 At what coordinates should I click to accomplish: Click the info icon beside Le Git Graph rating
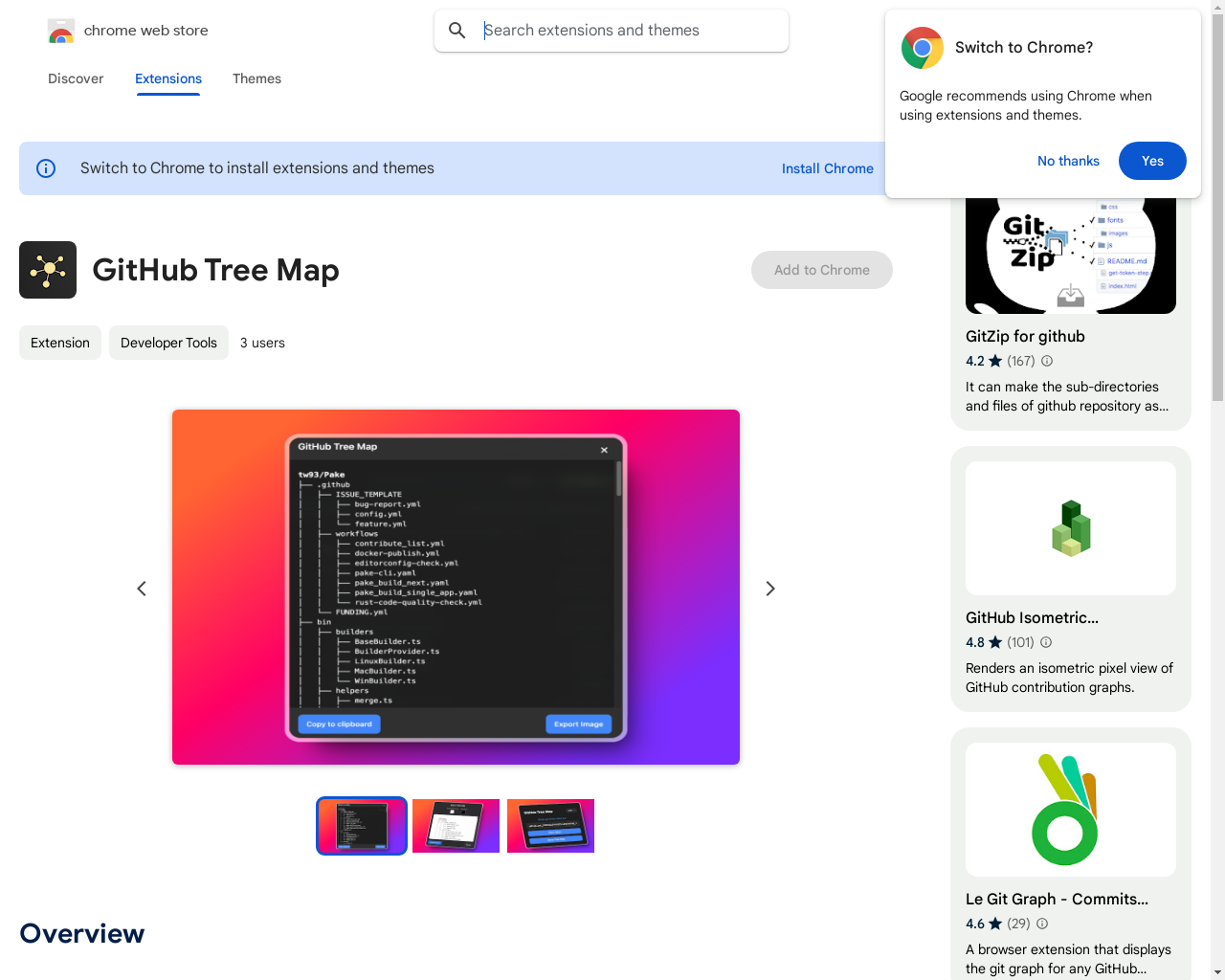click(1042, 924)
